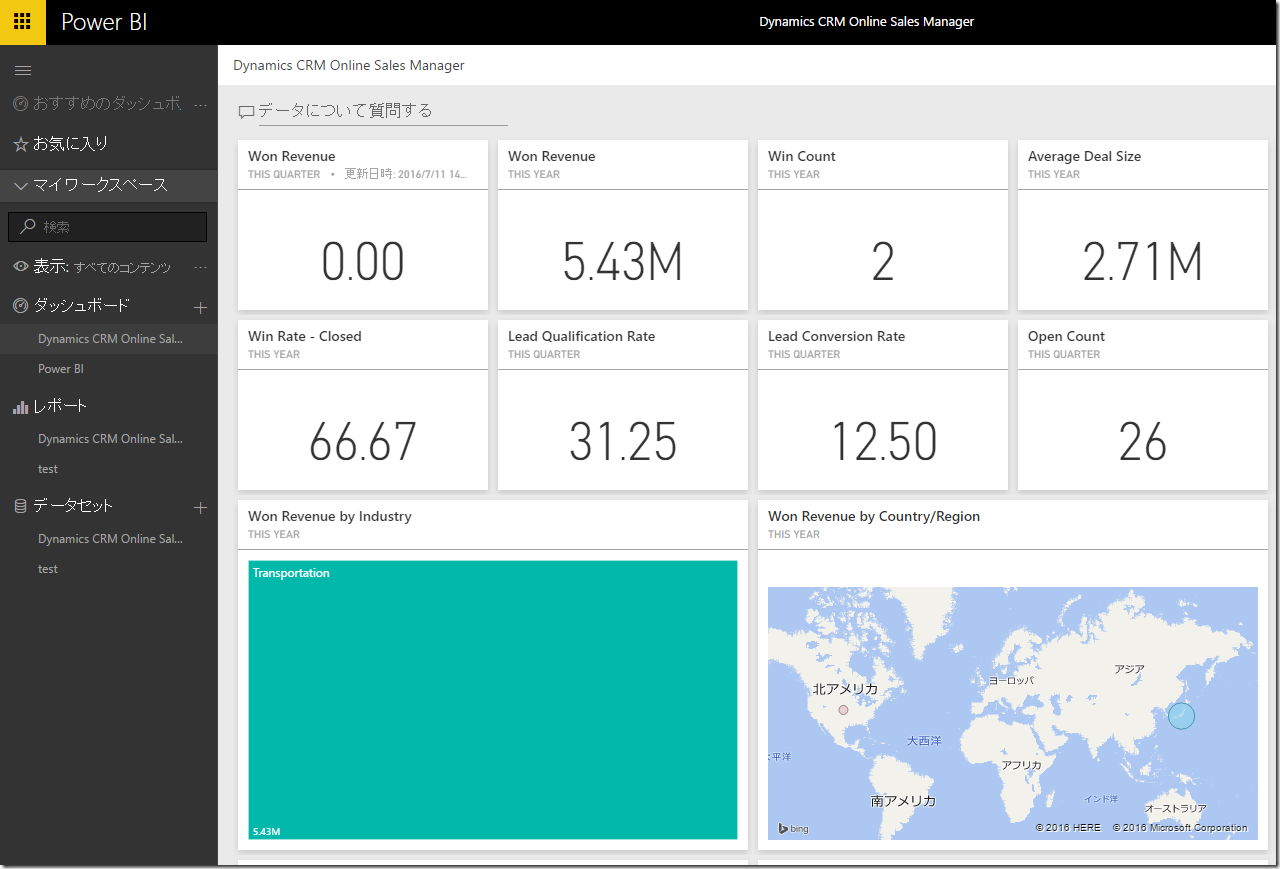Click Dynamics CRM Online Sales Manager breadcrumb
1280x869 pixels.
349,66
